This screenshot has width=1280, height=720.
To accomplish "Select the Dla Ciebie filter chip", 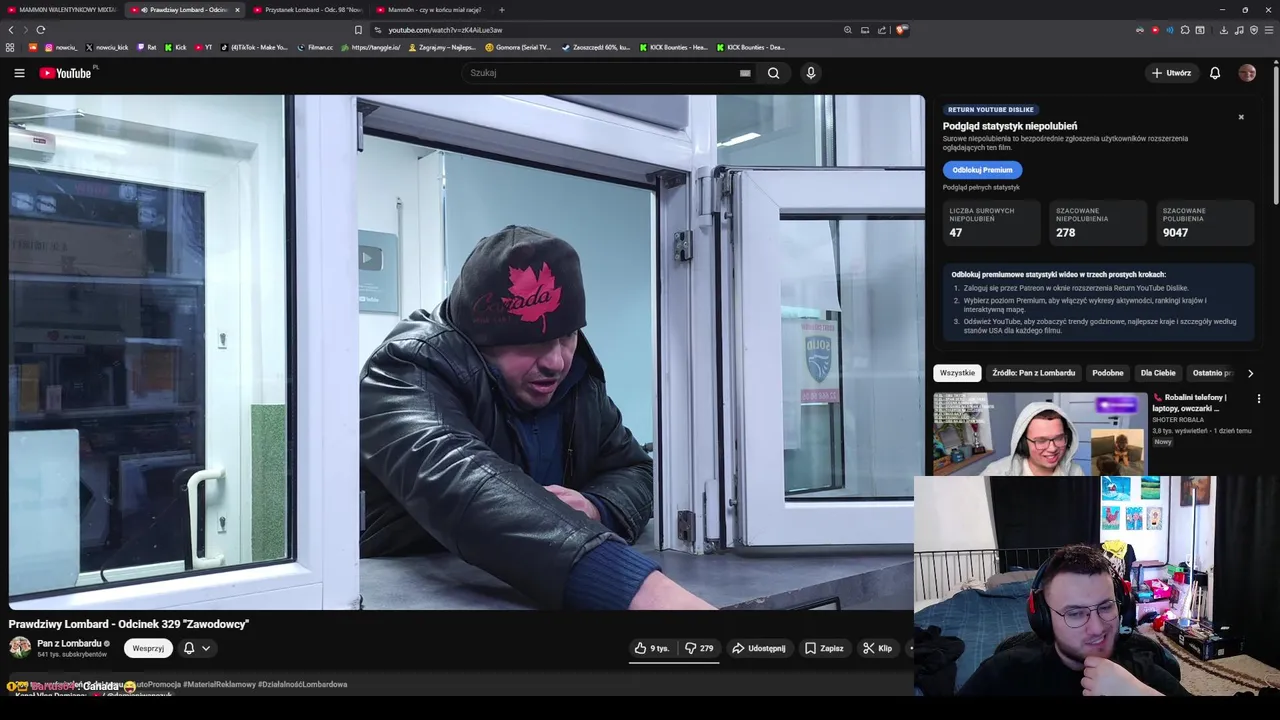I will point(1158,373).
